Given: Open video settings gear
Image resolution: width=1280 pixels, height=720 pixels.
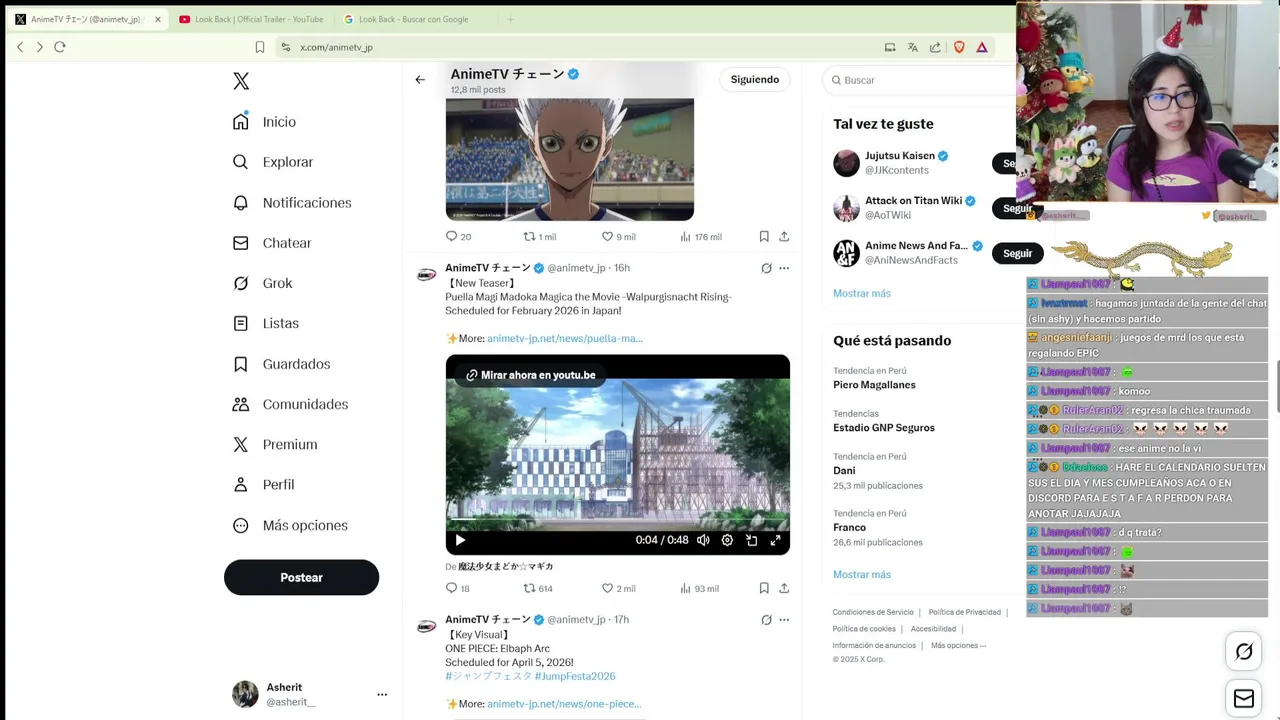Looking at the screenshot, I should [727, 540].
